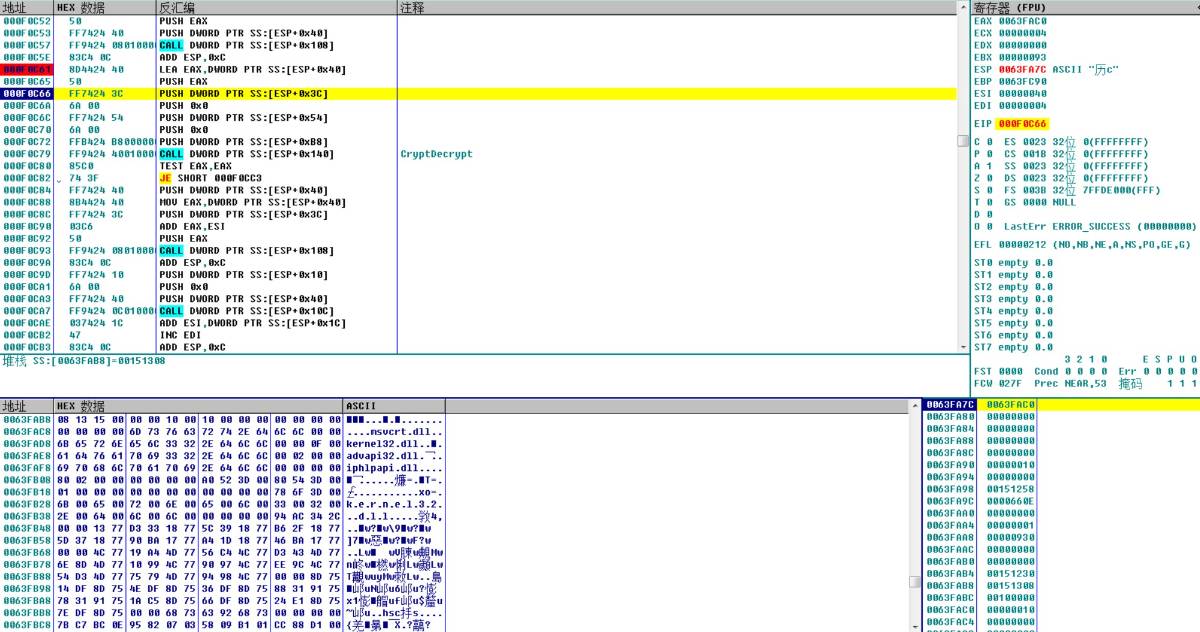Image resolution: width=1200 pixels, height=632 pixels.
Task: Select the ESI register value 00000040
Action: pos(1021,93)
